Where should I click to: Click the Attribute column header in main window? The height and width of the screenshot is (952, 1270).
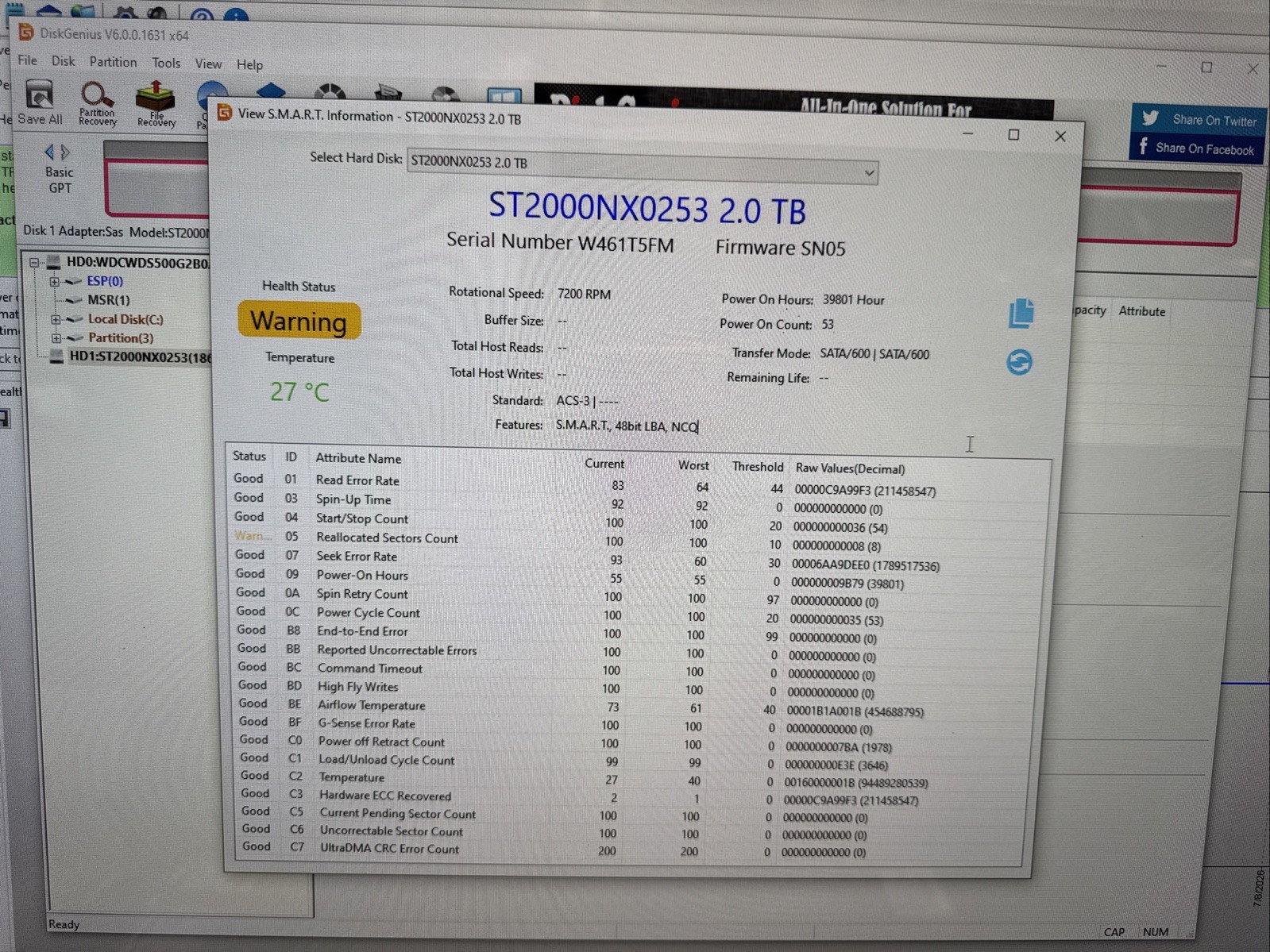1141,311
